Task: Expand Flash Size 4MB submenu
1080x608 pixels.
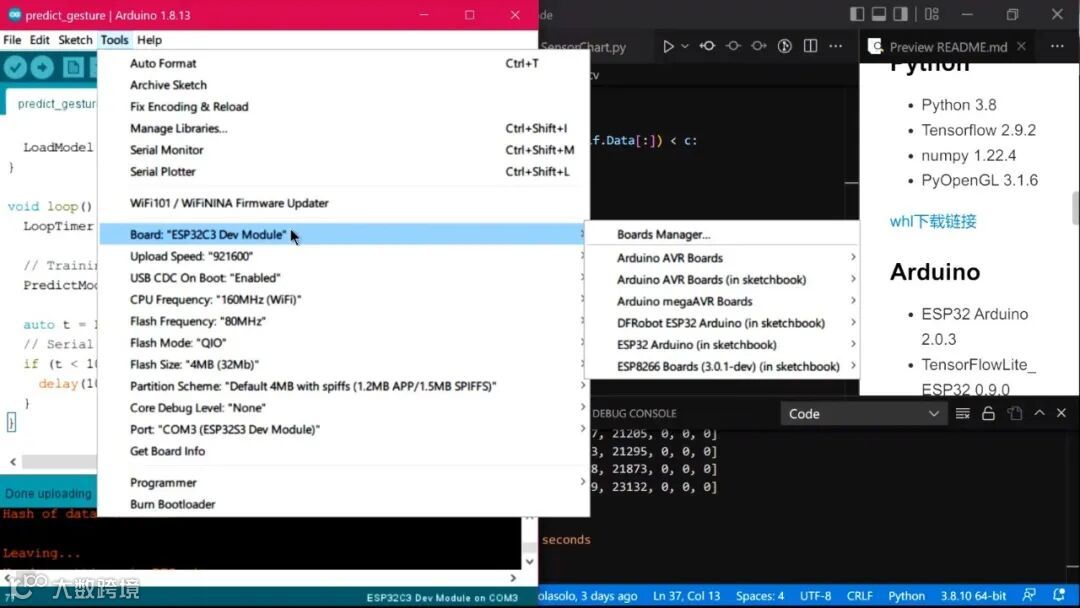Action: pyautogui.click(x=344, y=364)
